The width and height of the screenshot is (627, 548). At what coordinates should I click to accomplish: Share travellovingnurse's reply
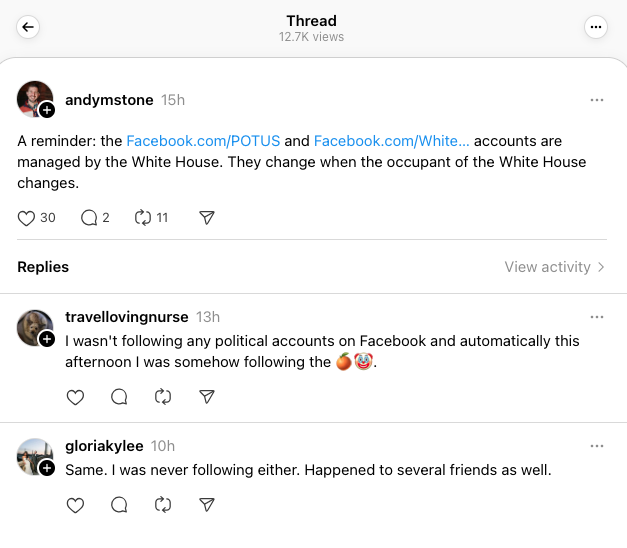(x=207, y=397)
